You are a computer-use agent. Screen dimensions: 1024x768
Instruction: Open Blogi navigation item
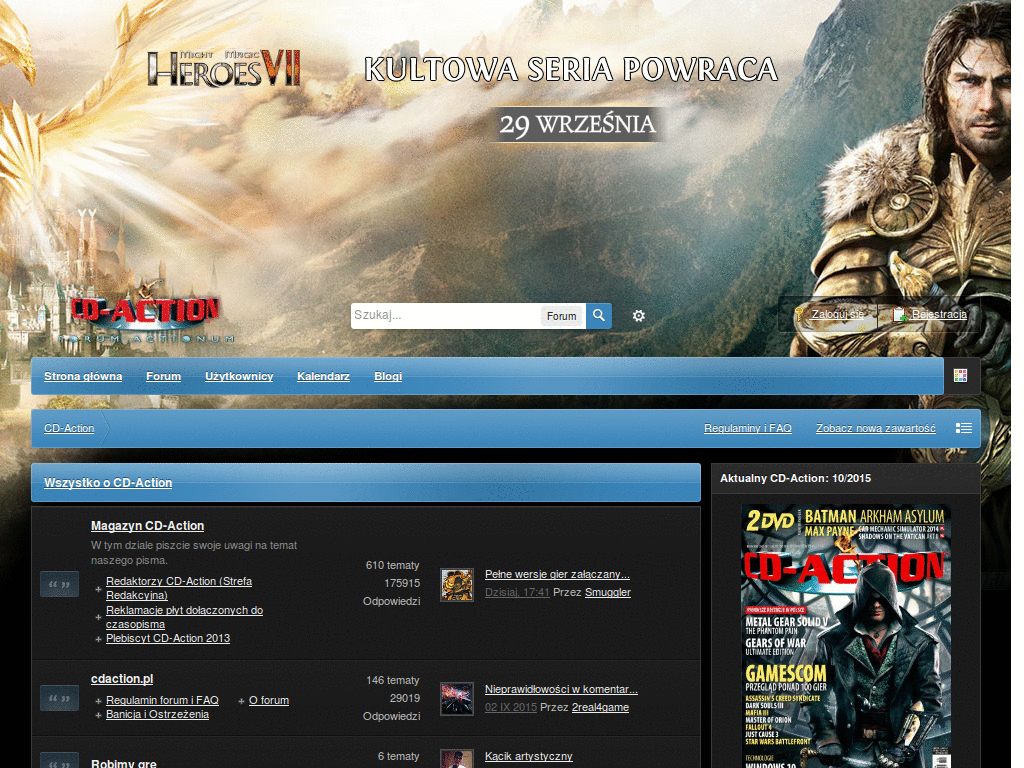tap(388, 376)
